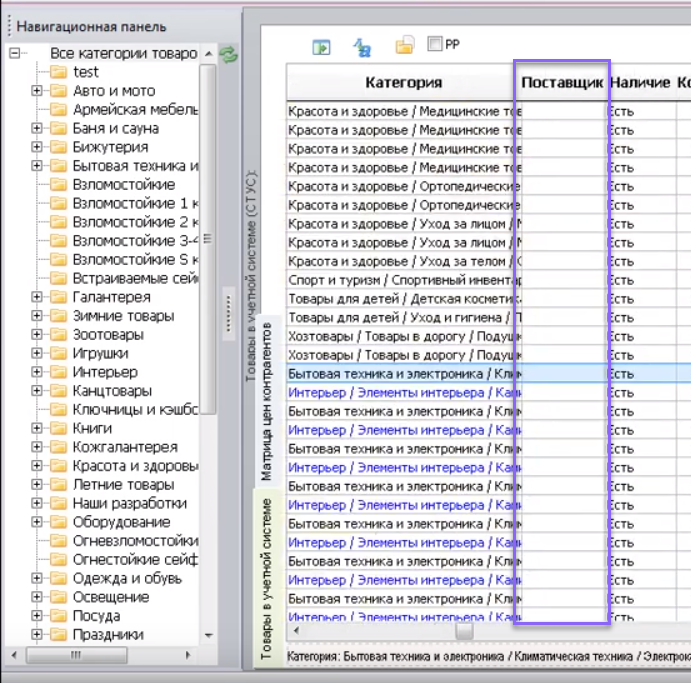Sort by the Наличие column header
This screenshot has height=683, width=691.
tap(642, 82)
